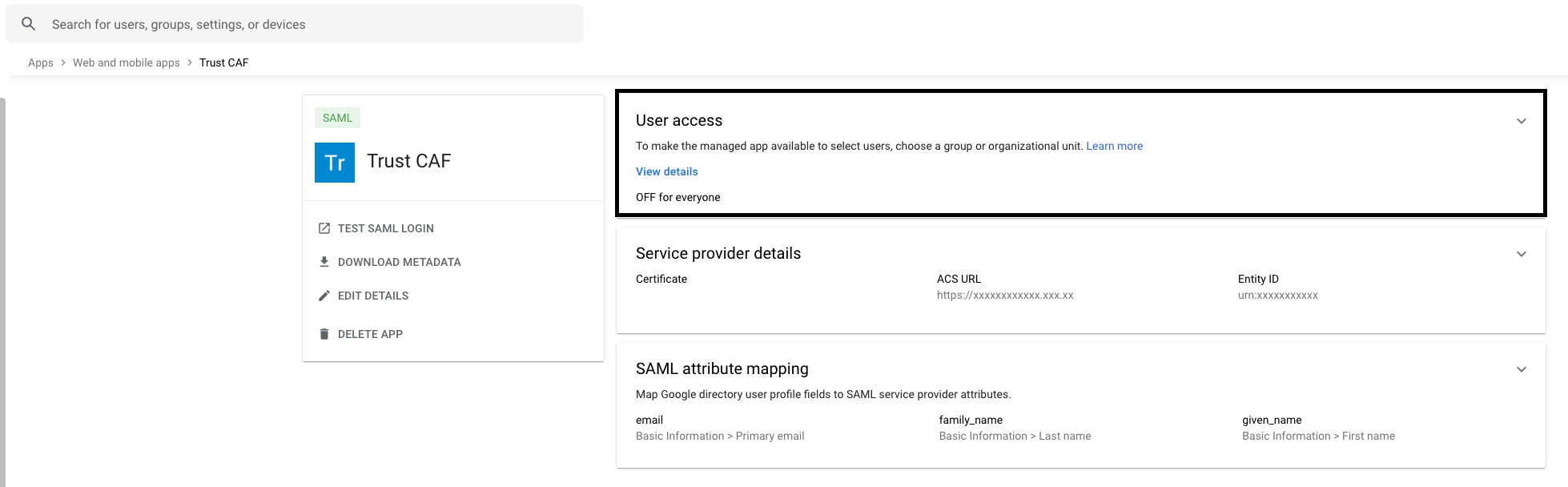
Task: Click the Trust CAF app title
Action: click(x=409, y=161)
